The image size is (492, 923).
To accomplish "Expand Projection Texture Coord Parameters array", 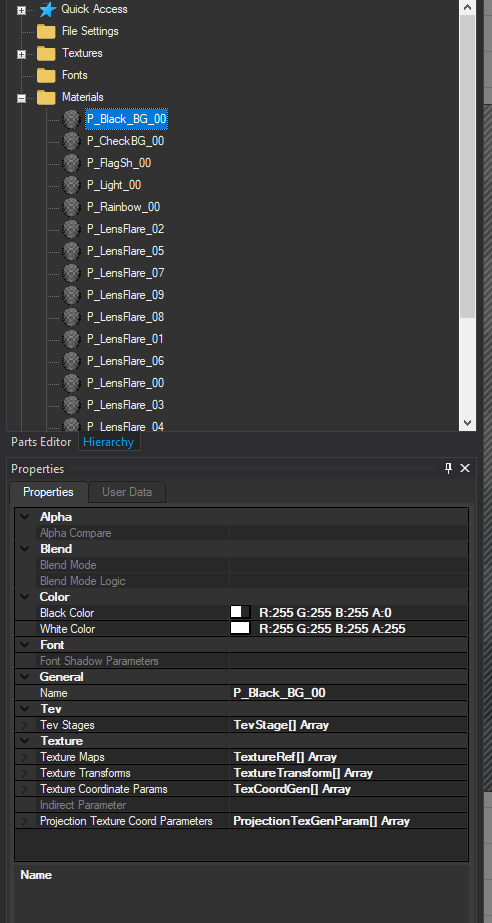I will click(x=25, y=821).
